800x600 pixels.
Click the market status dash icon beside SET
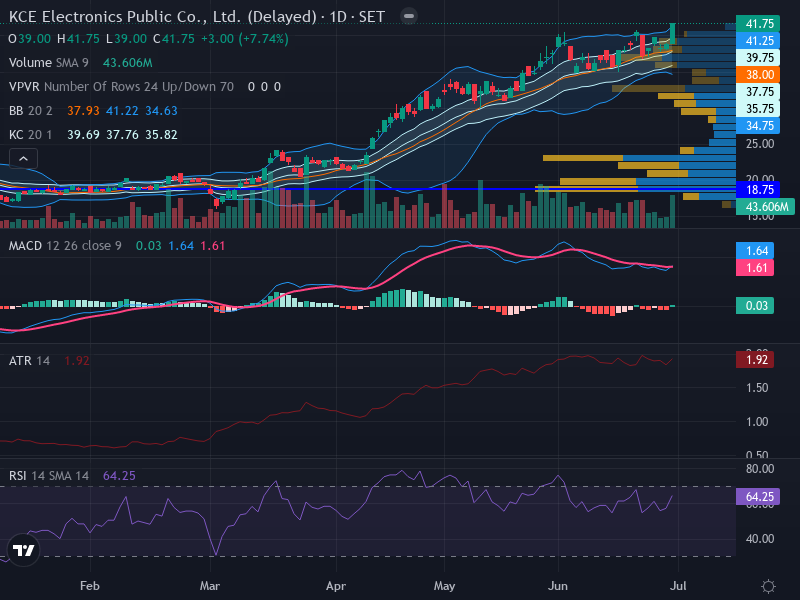pyautogui.click(x=409, y=16)
